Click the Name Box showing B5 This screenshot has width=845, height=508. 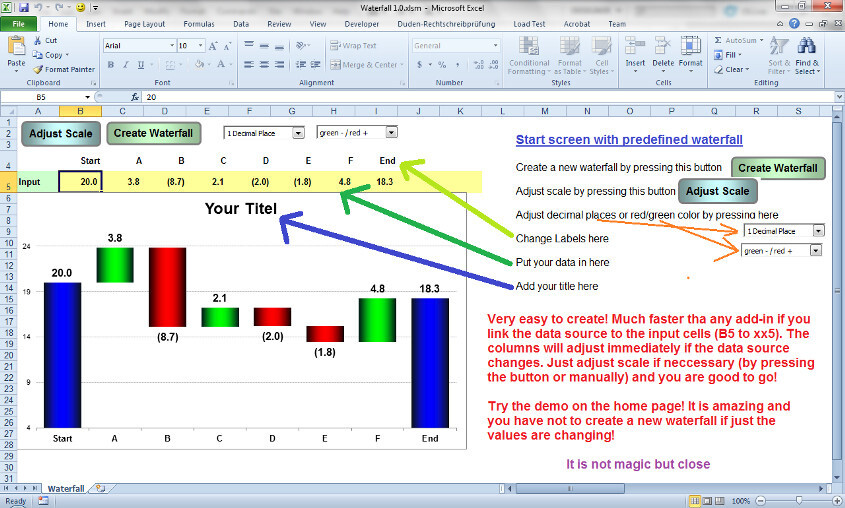(42, 97)
